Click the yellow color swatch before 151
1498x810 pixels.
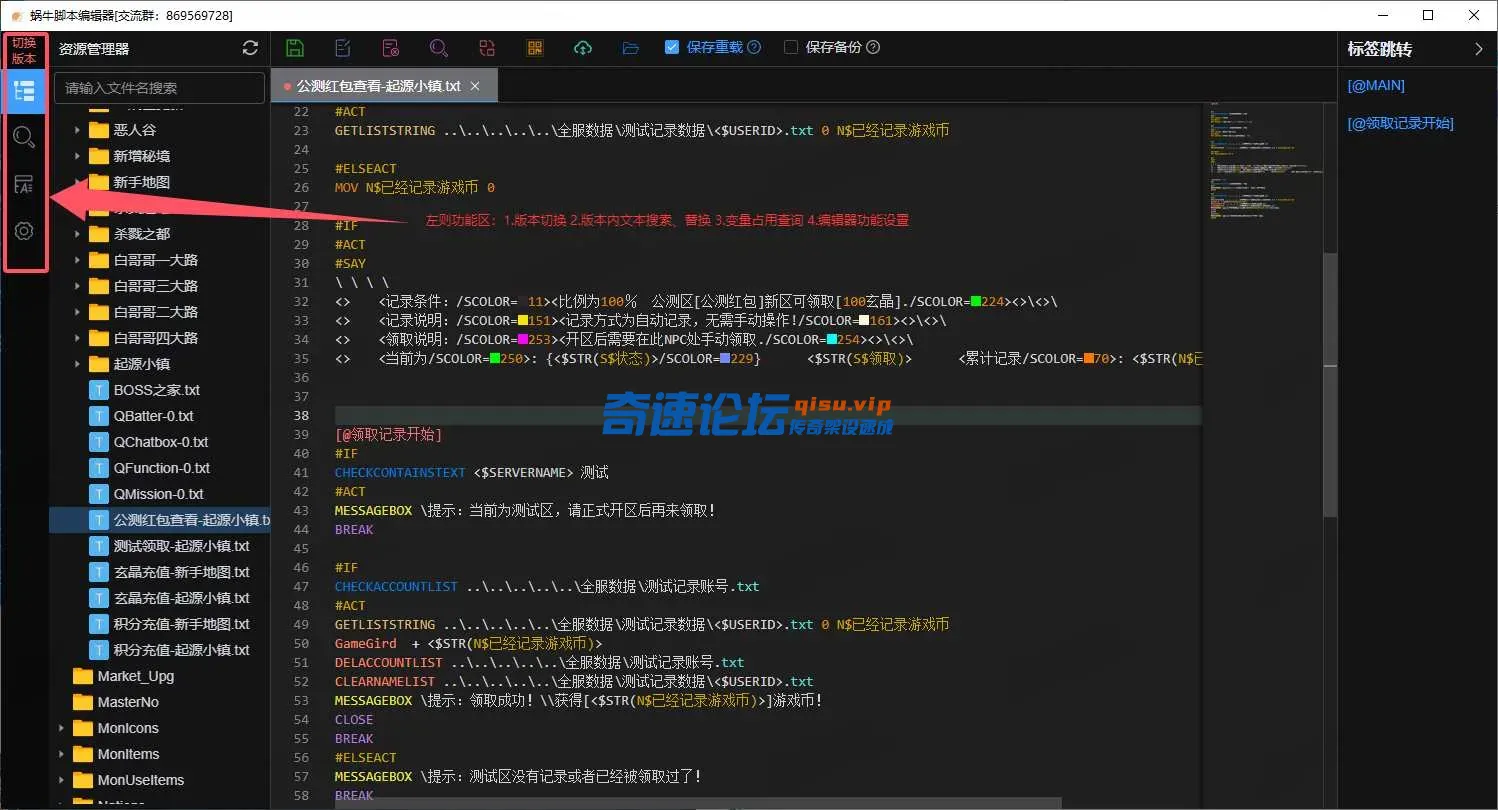[x=523, y=320]
